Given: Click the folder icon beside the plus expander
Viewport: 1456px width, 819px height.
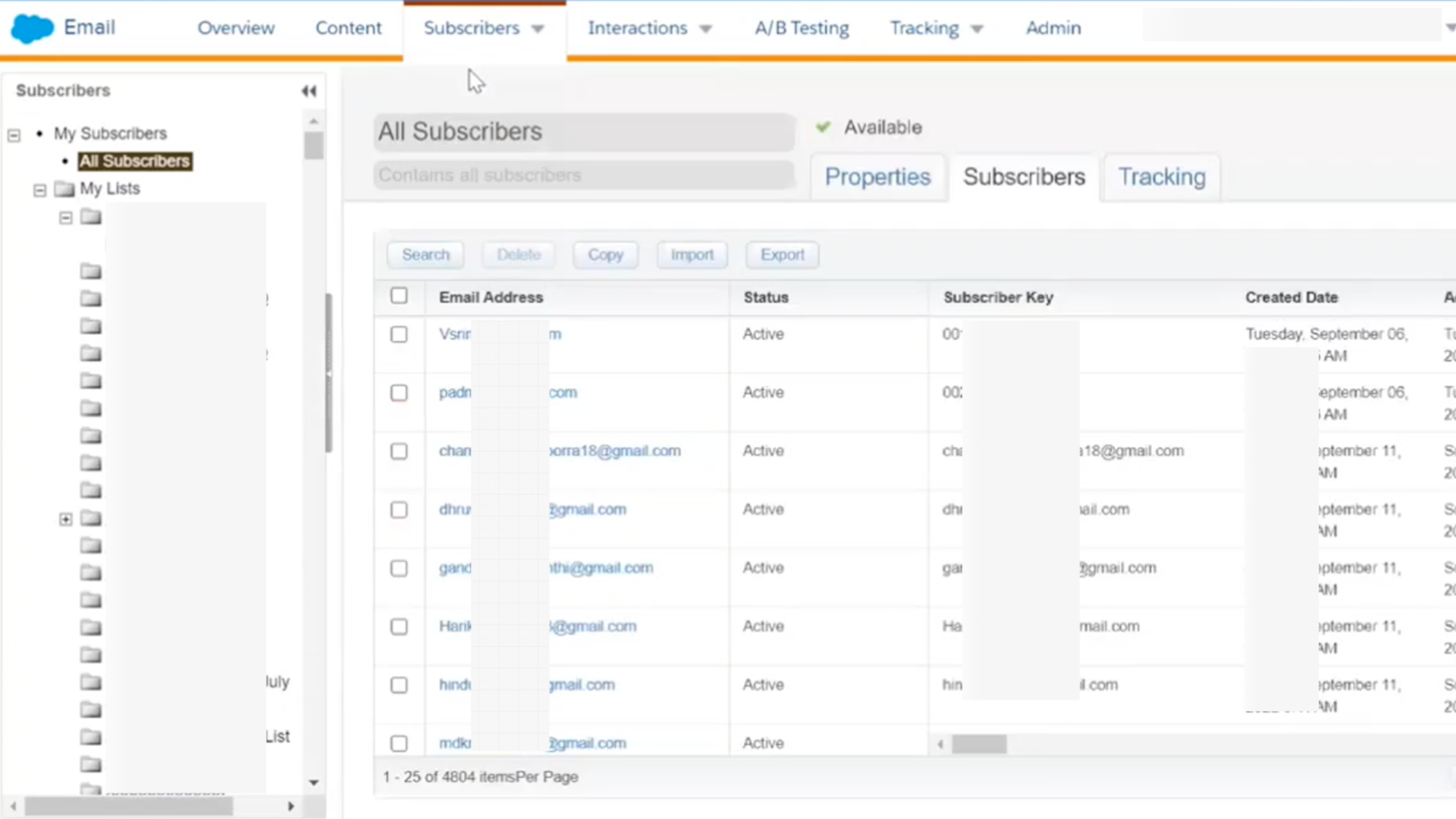Looking at the screenshot, I should coord(91,519).
